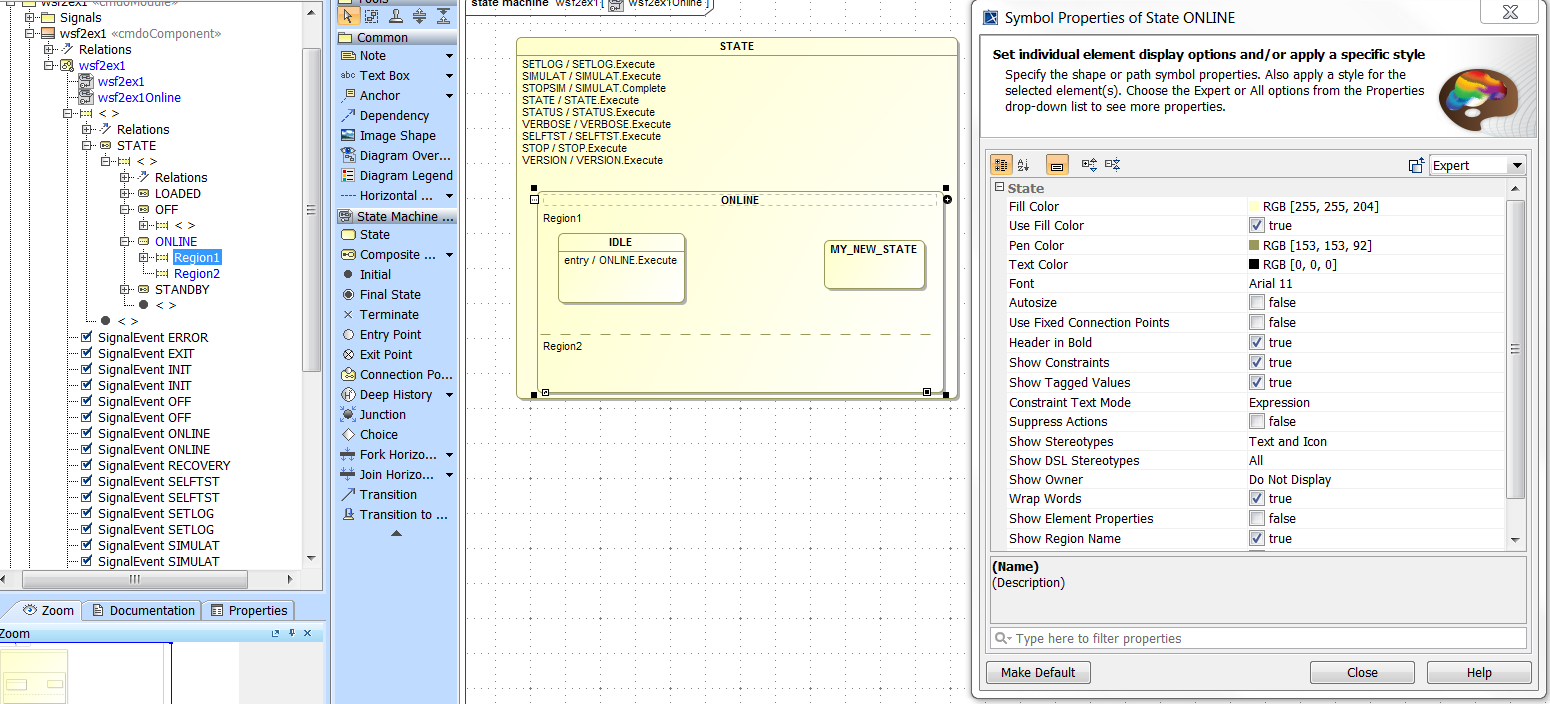
Task: Click the Make Default button
Action: (1038, 673)
